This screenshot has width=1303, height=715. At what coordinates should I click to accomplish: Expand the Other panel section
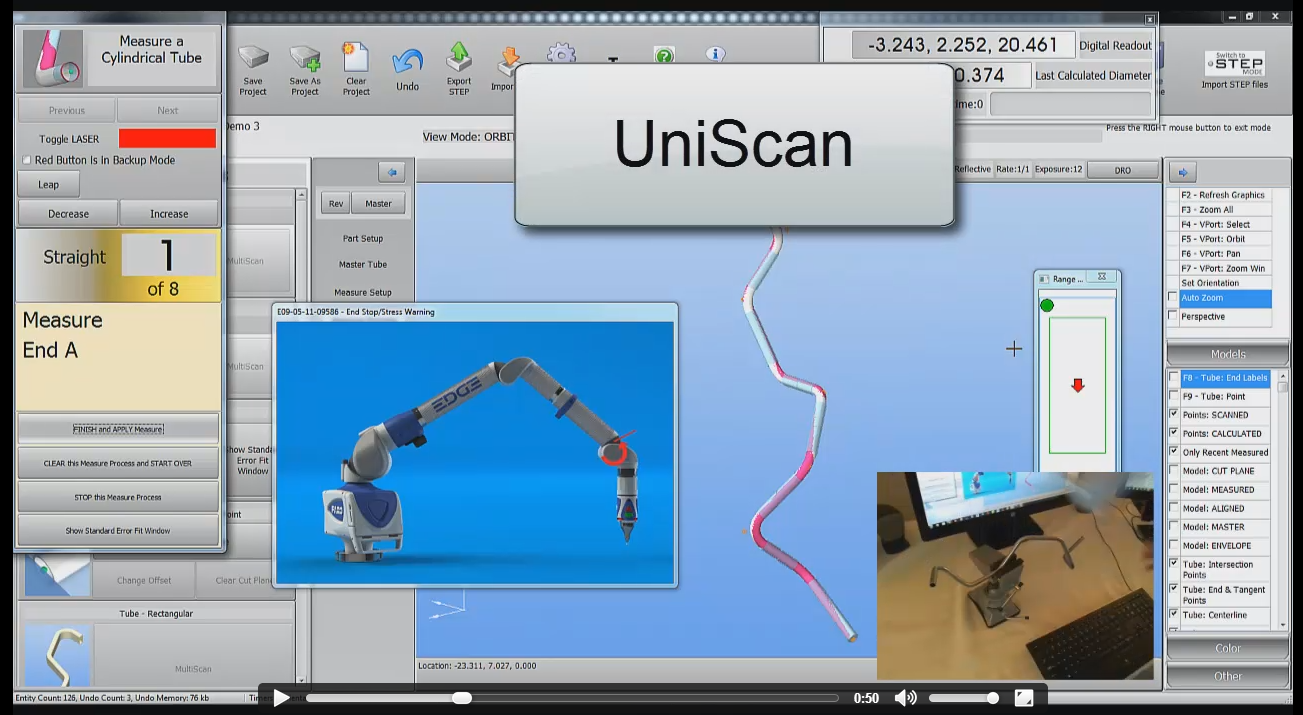[x=1227, y=676]
